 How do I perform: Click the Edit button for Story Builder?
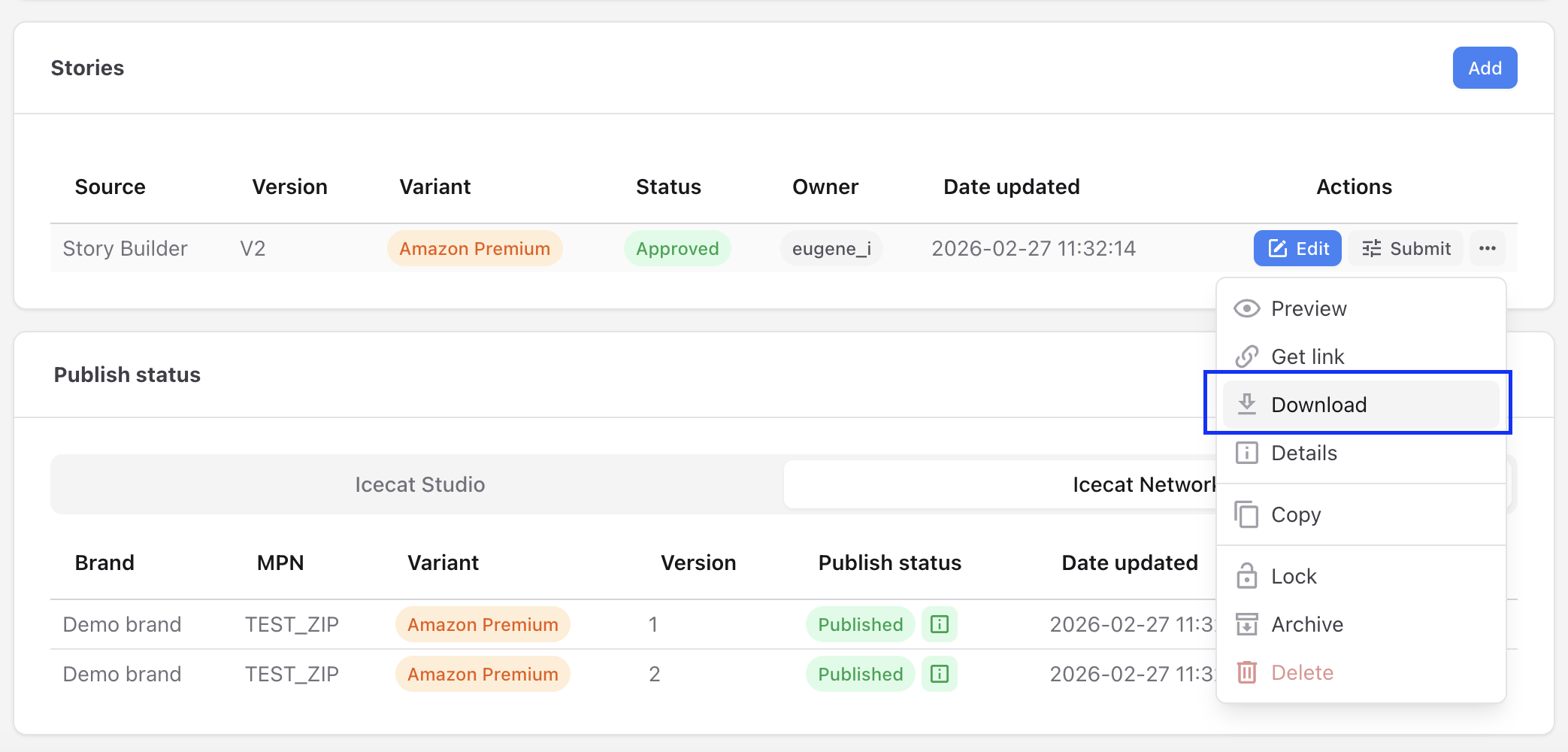click(x=1297, y=248)
